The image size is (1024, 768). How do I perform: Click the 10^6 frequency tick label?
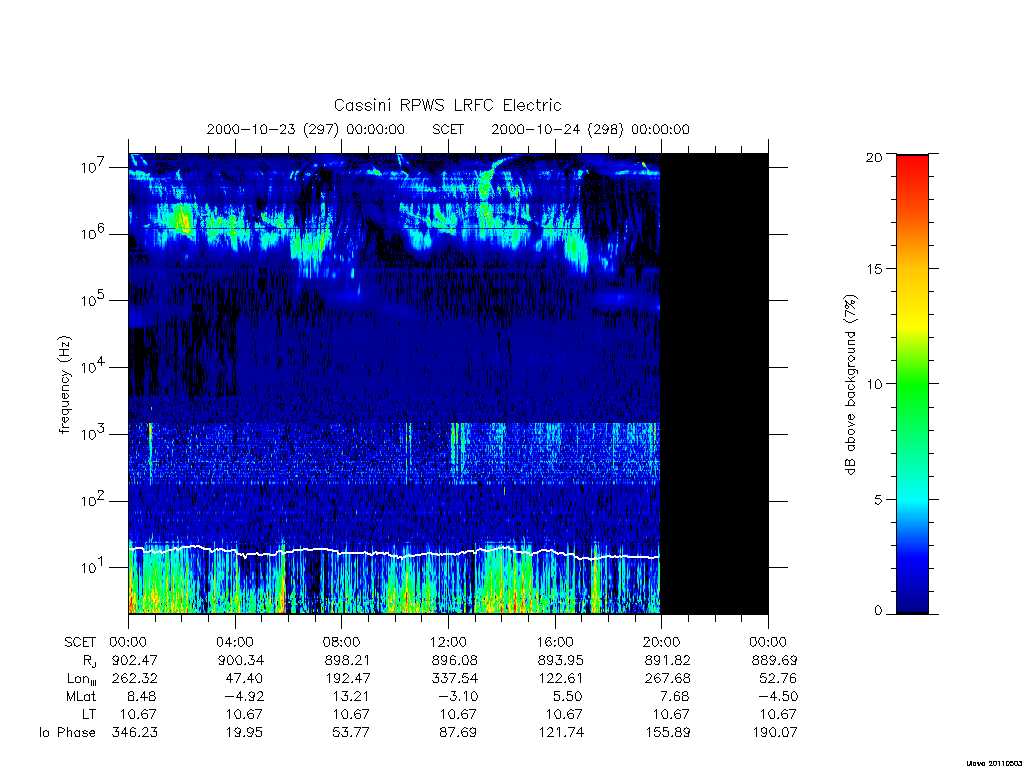[x=95, y=234]
